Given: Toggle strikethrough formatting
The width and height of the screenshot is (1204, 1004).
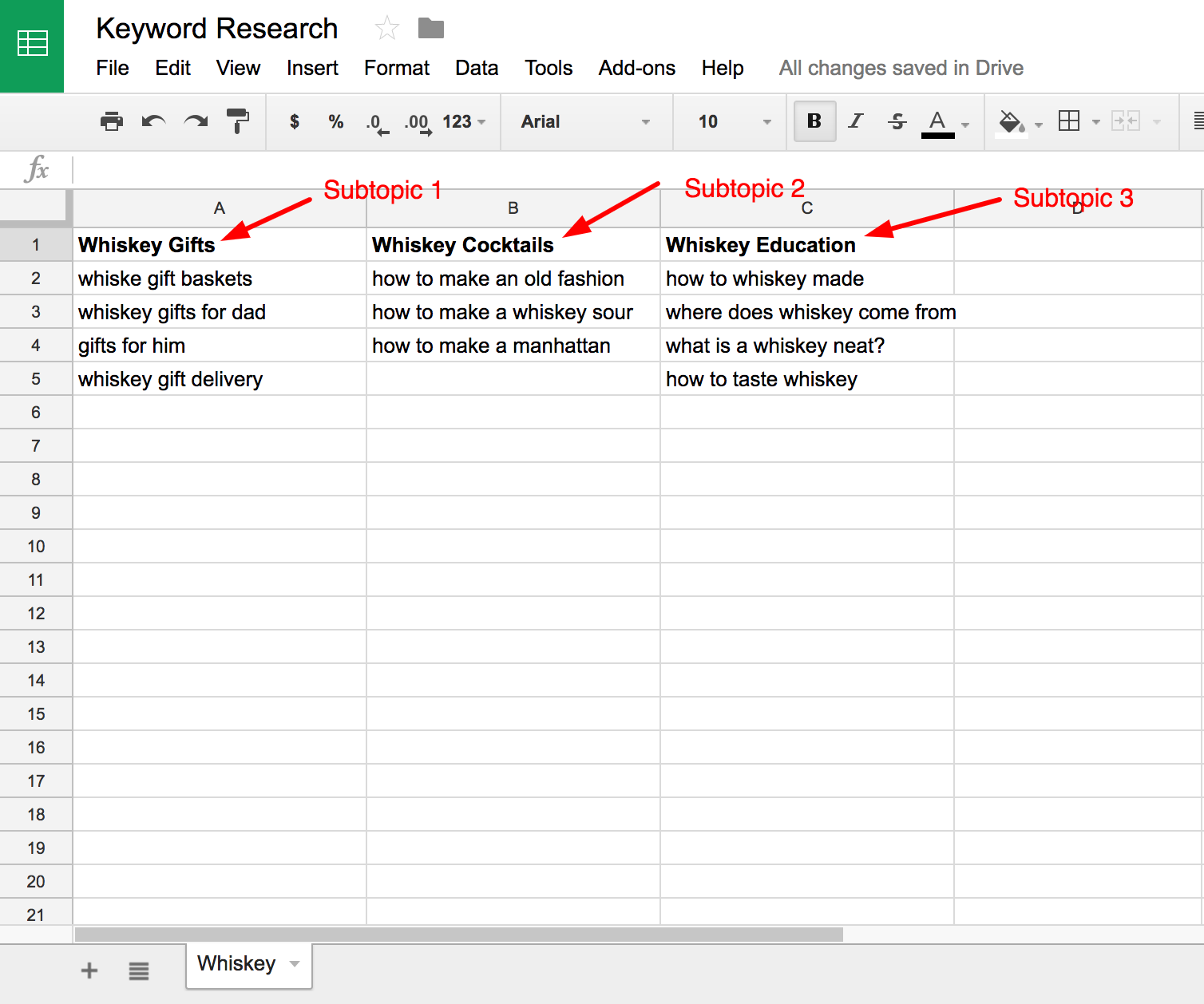Looking at the screenshot, I should tap(897, 121).
